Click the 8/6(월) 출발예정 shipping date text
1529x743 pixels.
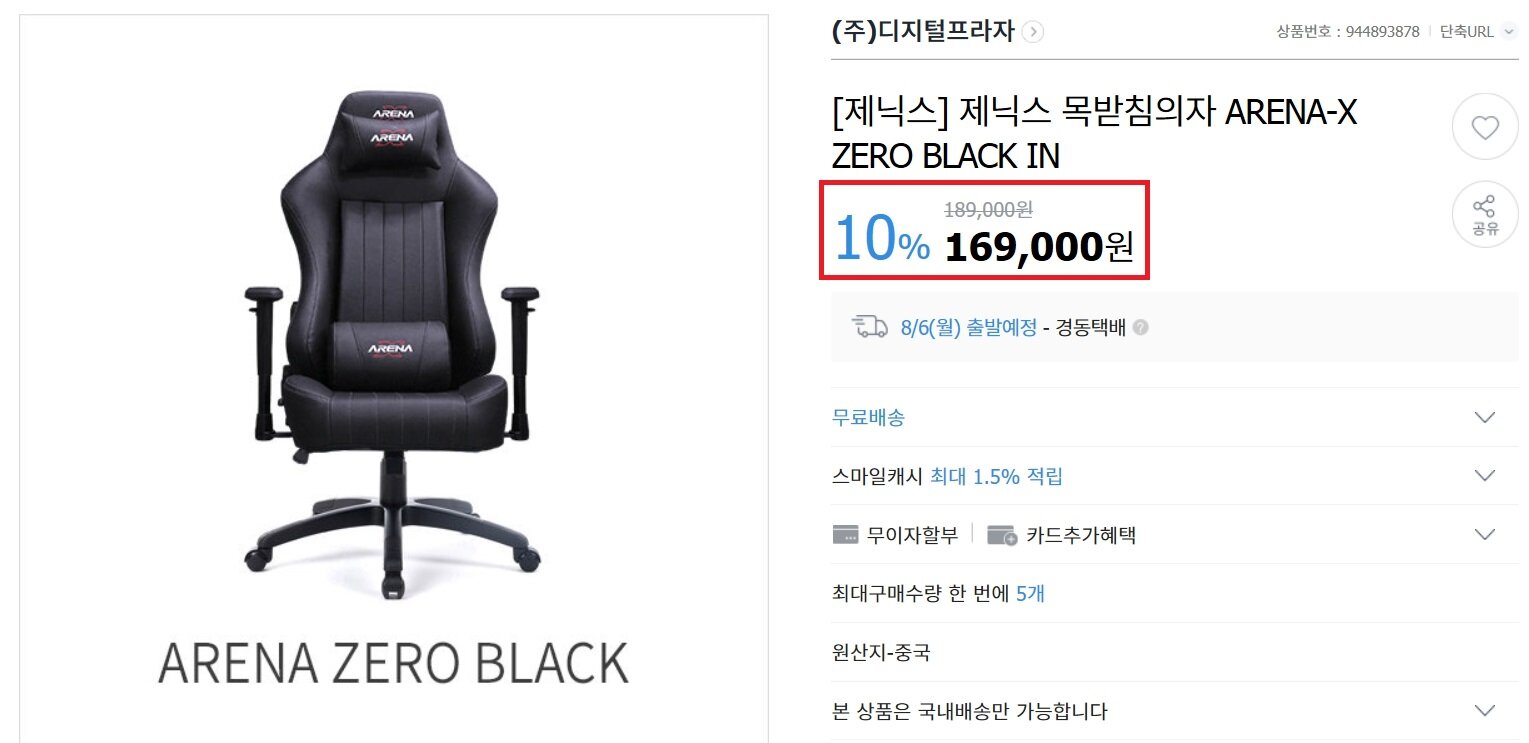pyautogui.click(x=969, y=327)
